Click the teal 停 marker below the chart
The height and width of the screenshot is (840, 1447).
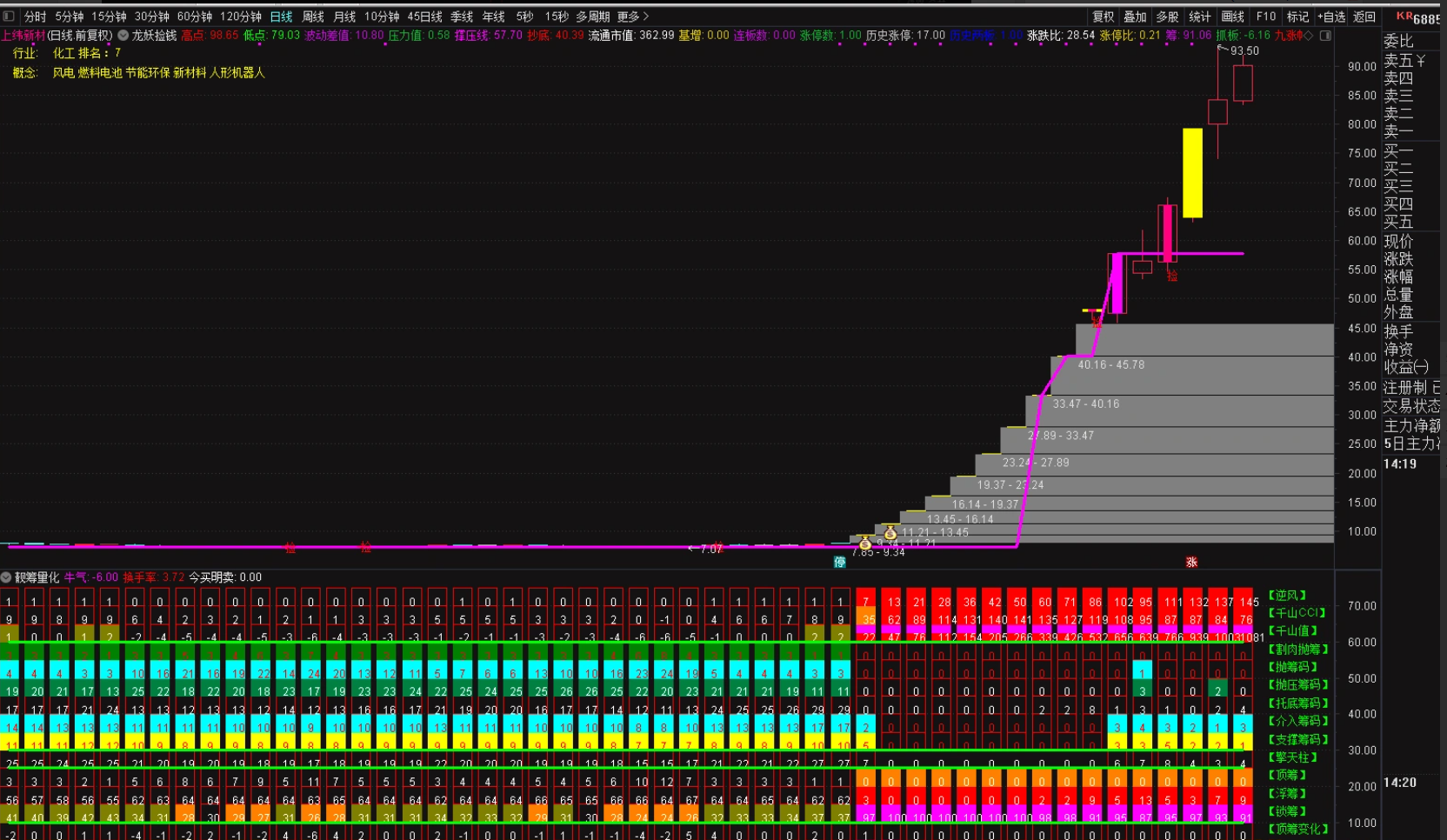coord(840,562)
